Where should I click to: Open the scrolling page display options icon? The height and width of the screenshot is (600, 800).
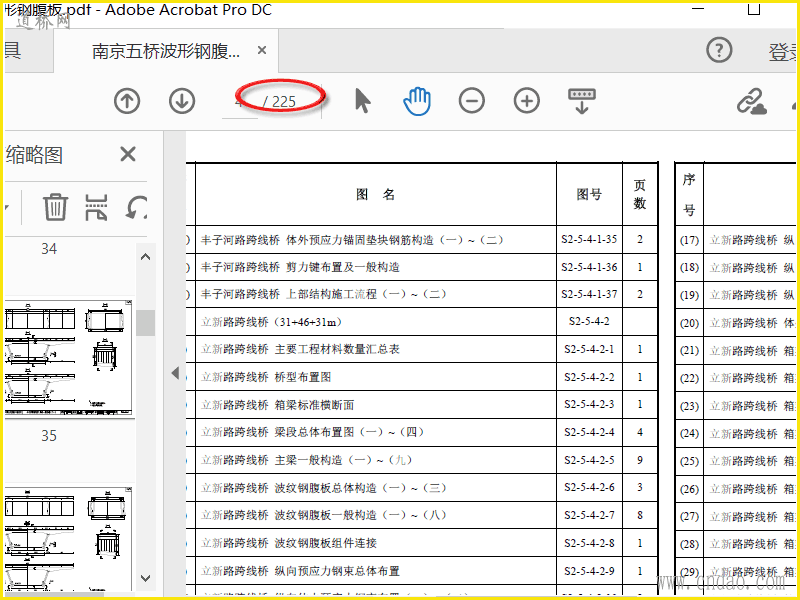pyautogui.click(x=582, y=101)
